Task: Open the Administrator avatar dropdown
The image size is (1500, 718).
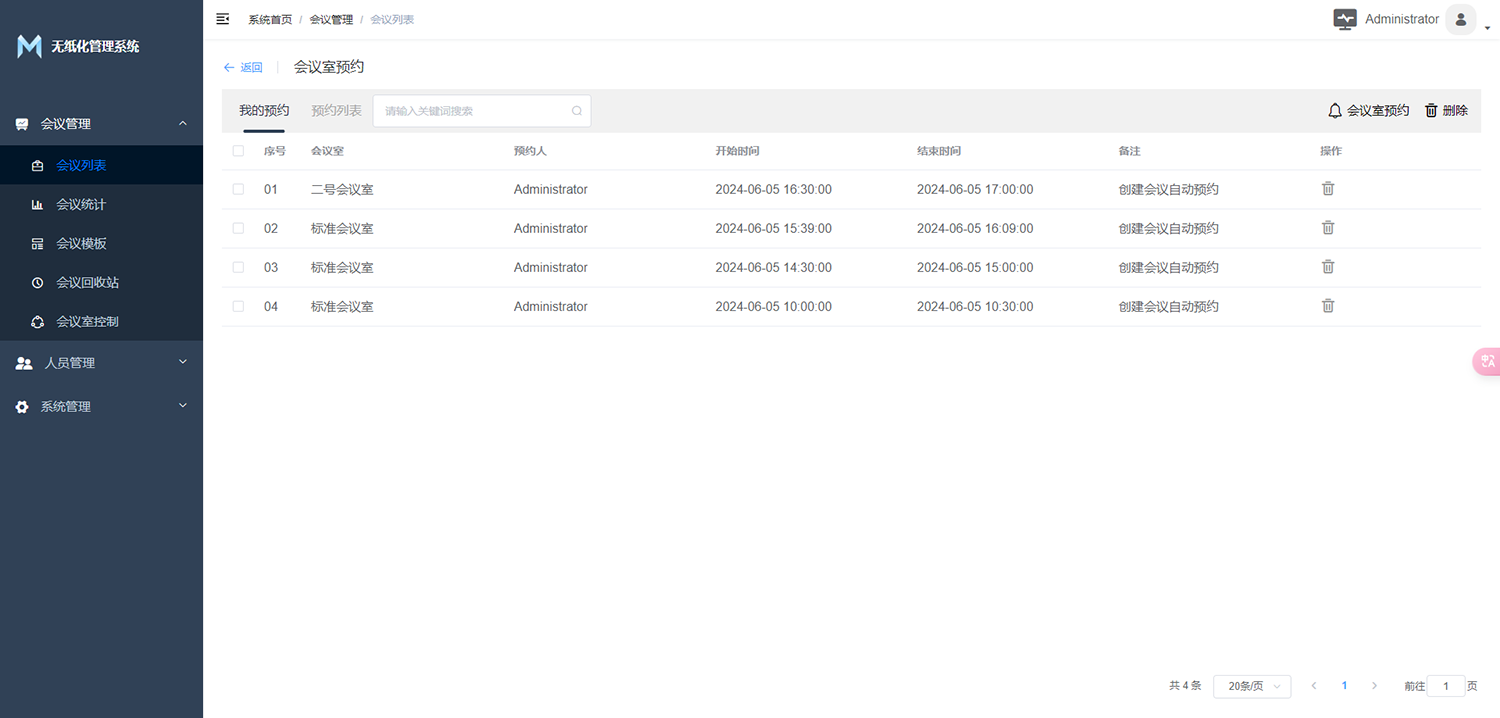Action: point(1462,20)
